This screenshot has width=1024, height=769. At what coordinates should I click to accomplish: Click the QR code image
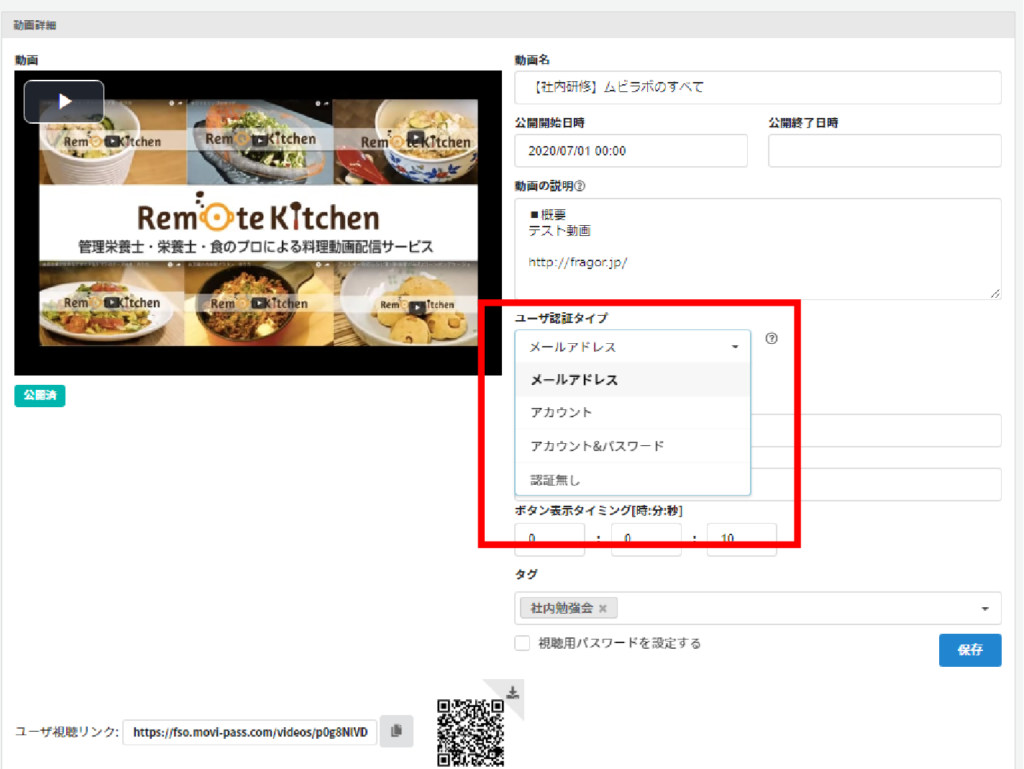[469, 732]
